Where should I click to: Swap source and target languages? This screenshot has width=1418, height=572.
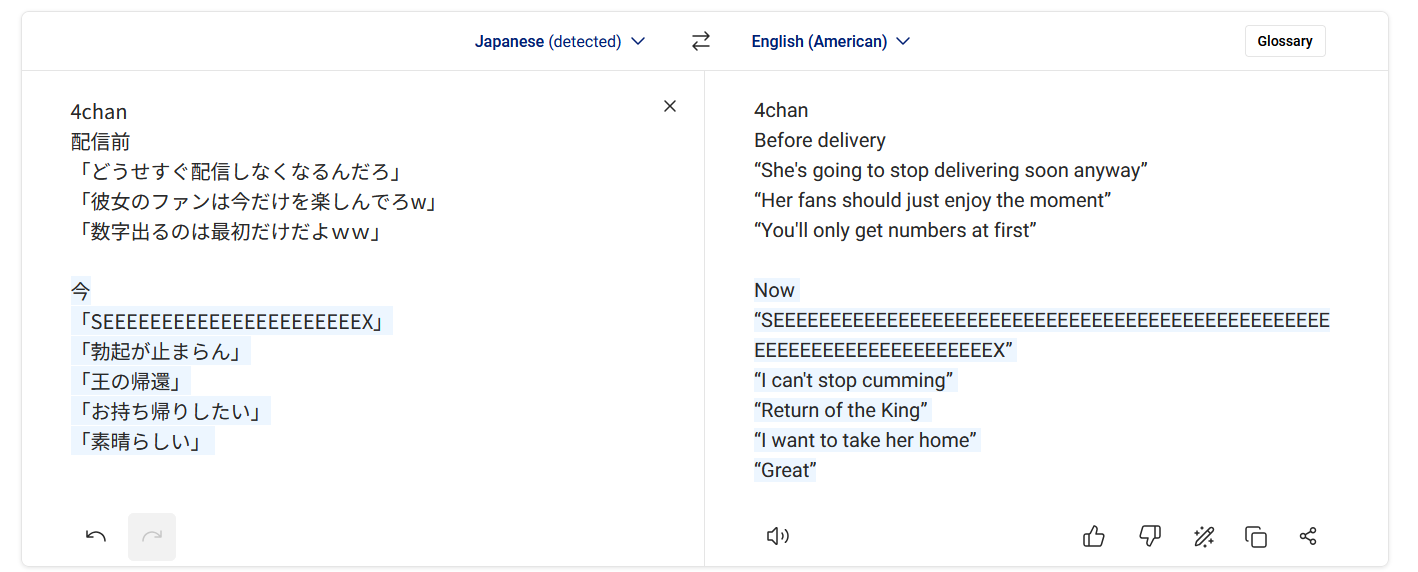(x=701, y=41)
